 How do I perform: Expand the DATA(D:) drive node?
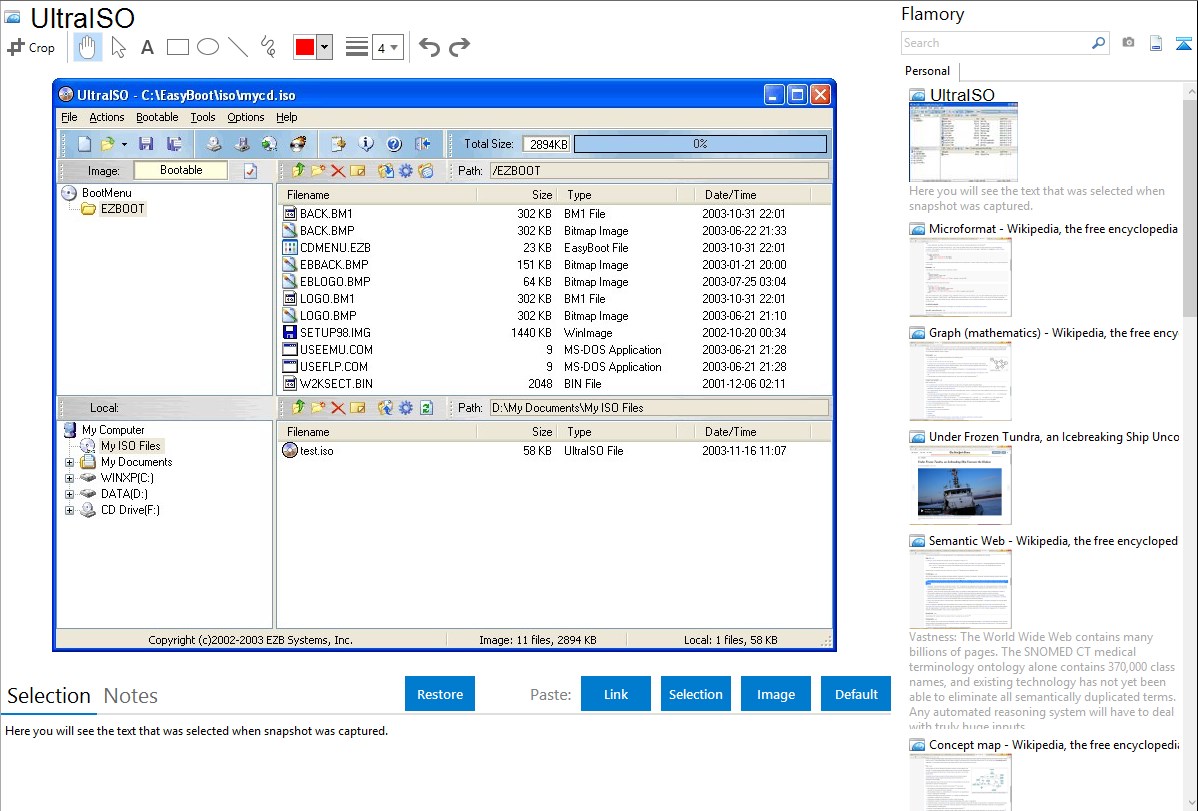(70, 495)
